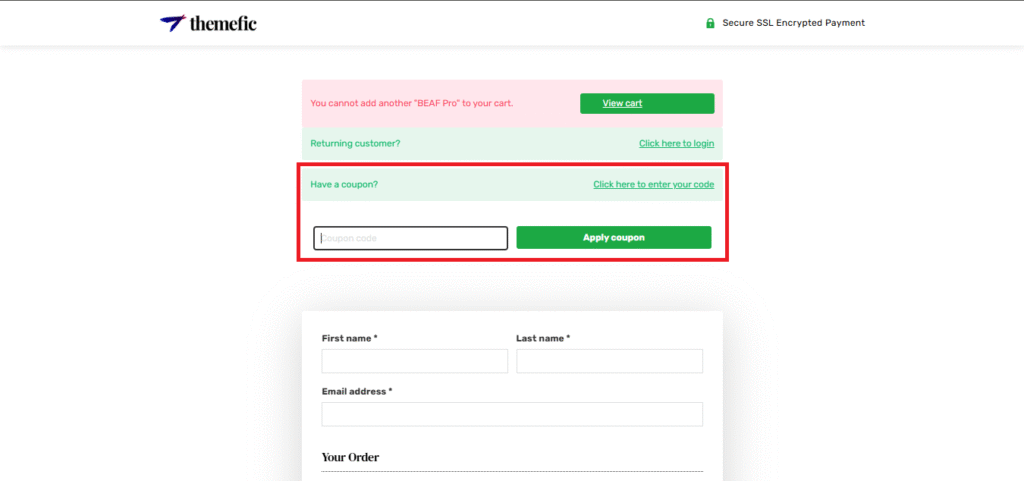The image size is (1024, 481).
Task: Focus the Coupon code input field
Action: coord(410,238)
